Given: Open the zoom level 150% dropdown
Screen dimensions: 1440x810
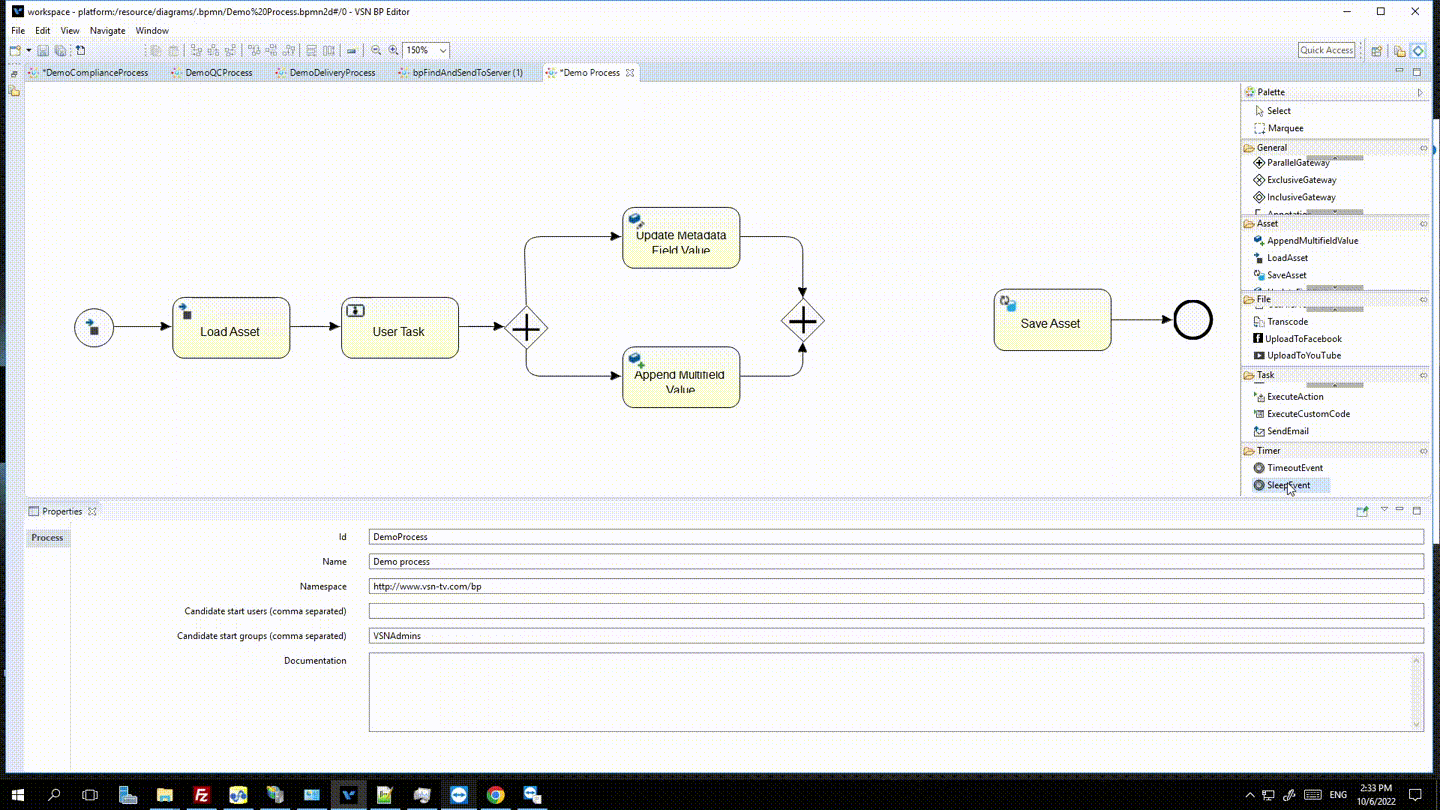Looking at the screenshot, I should [x=443, y=50].
